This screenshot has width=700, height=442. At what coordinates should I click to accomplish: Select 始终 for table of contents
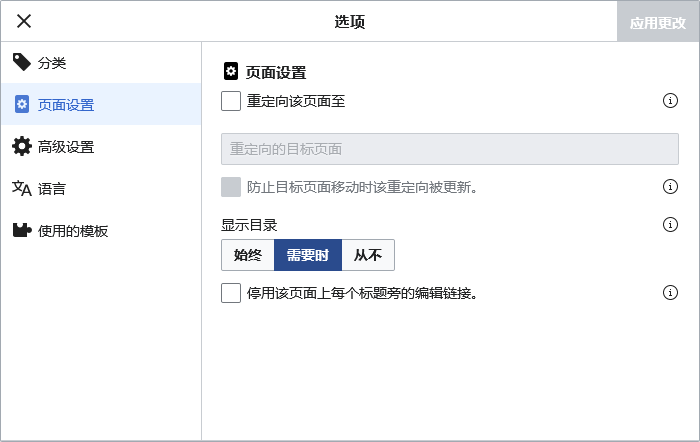pyautogui.click(x=247, y=255)
